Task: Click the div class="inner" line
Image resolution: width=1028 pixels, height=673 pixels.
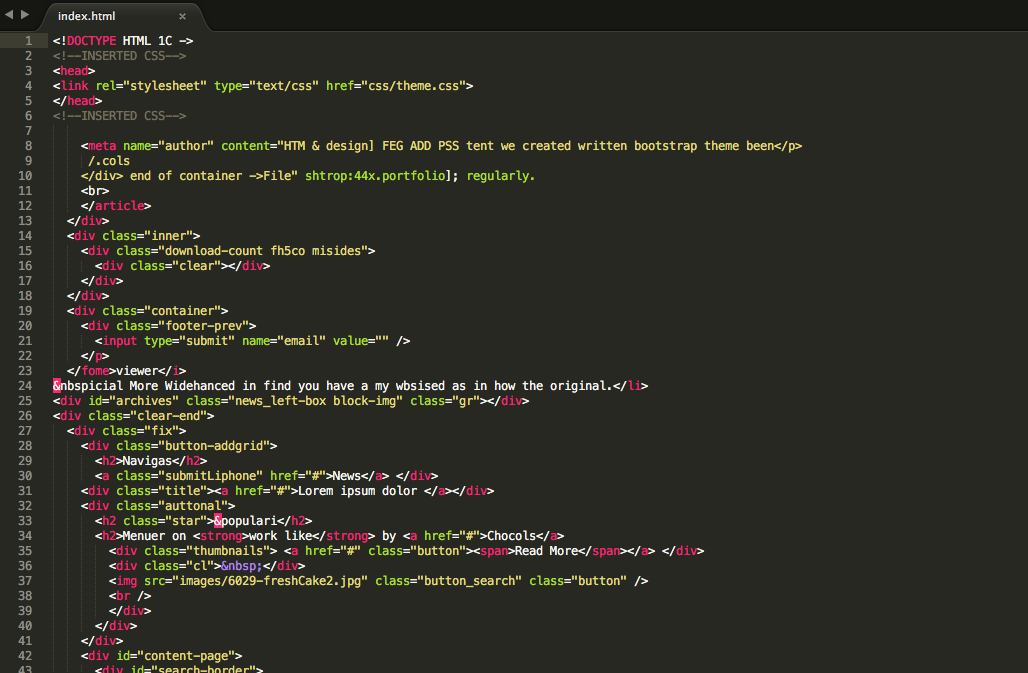Action: point(133,236)
